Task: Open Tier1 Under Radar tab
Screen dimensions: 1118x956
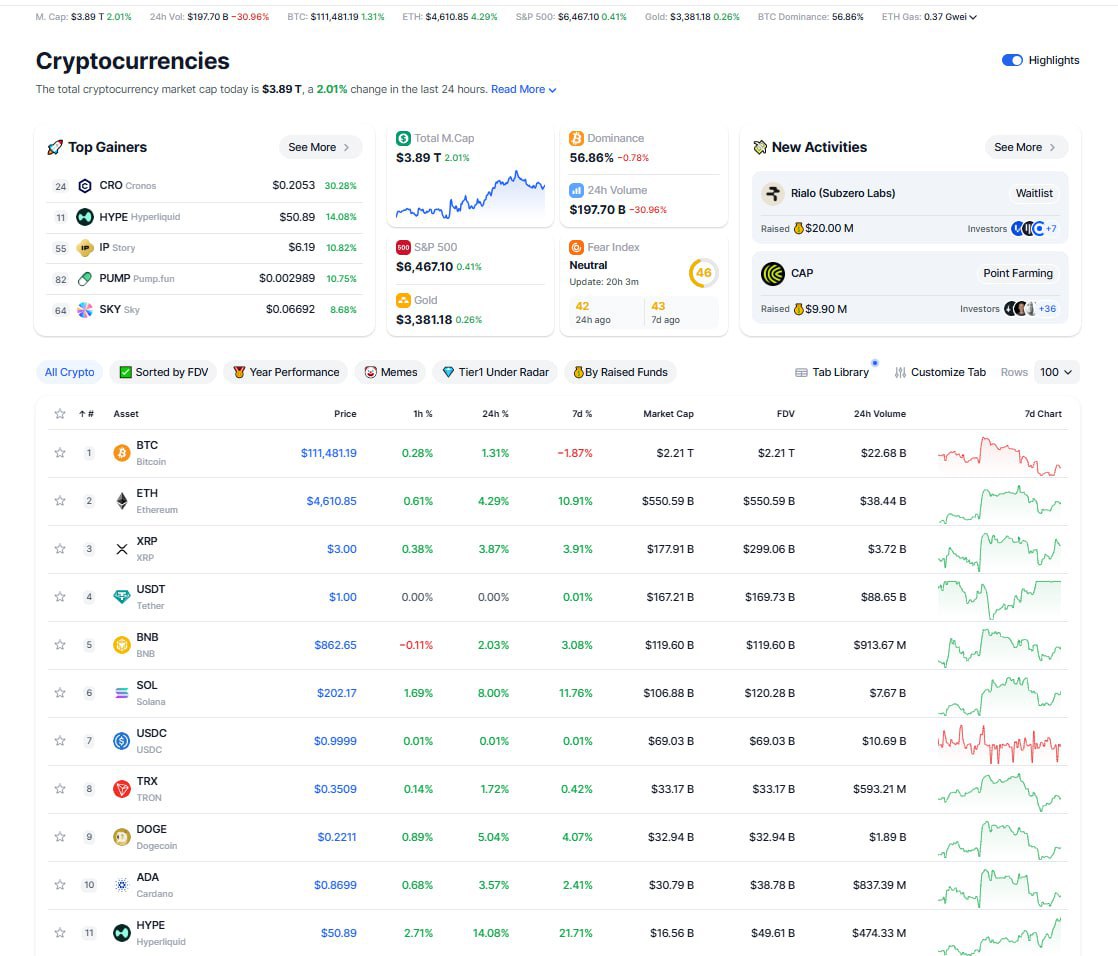Action: (496, 372)
